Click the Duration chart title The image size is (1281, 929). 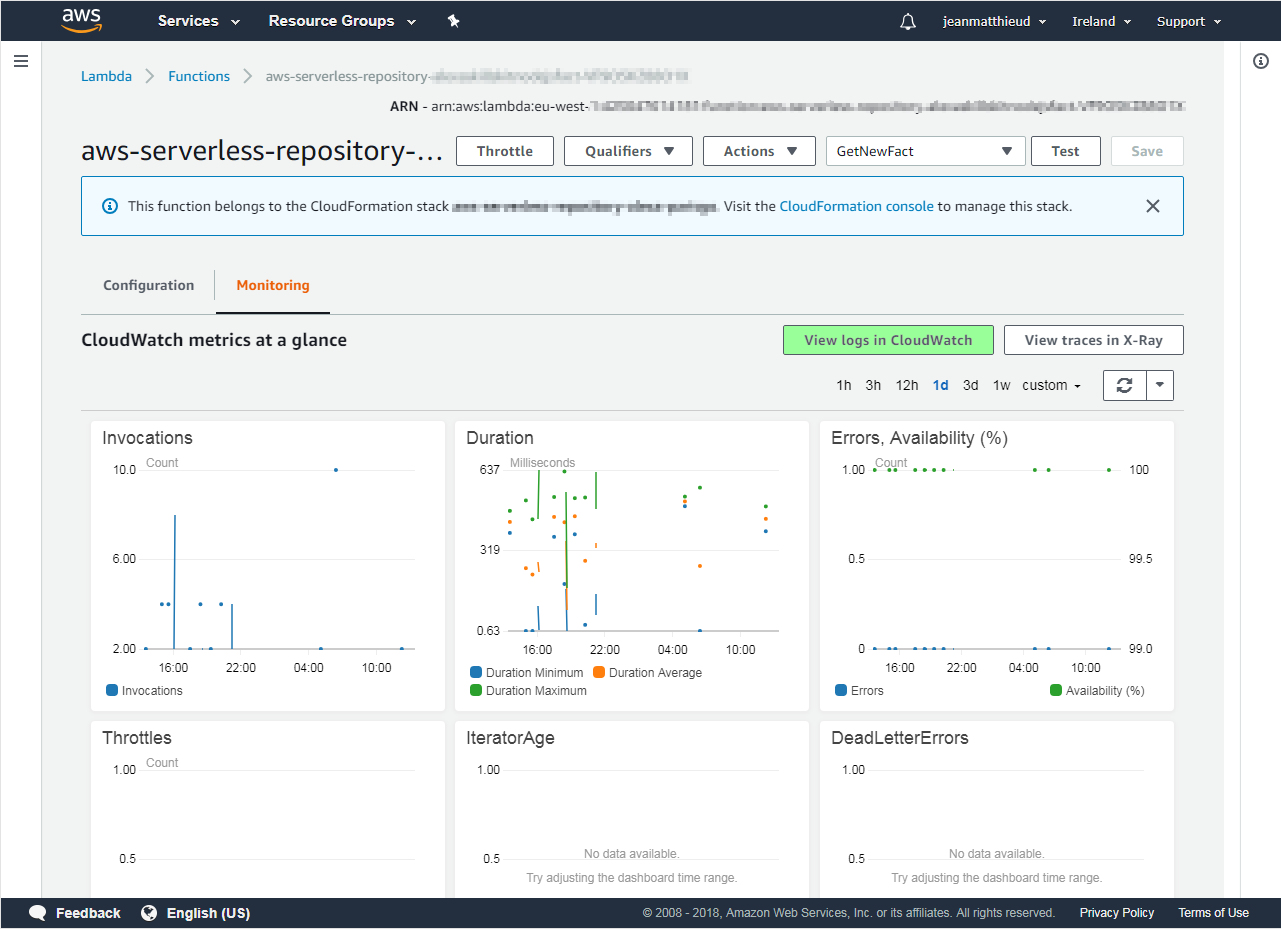tap(500, 438)
